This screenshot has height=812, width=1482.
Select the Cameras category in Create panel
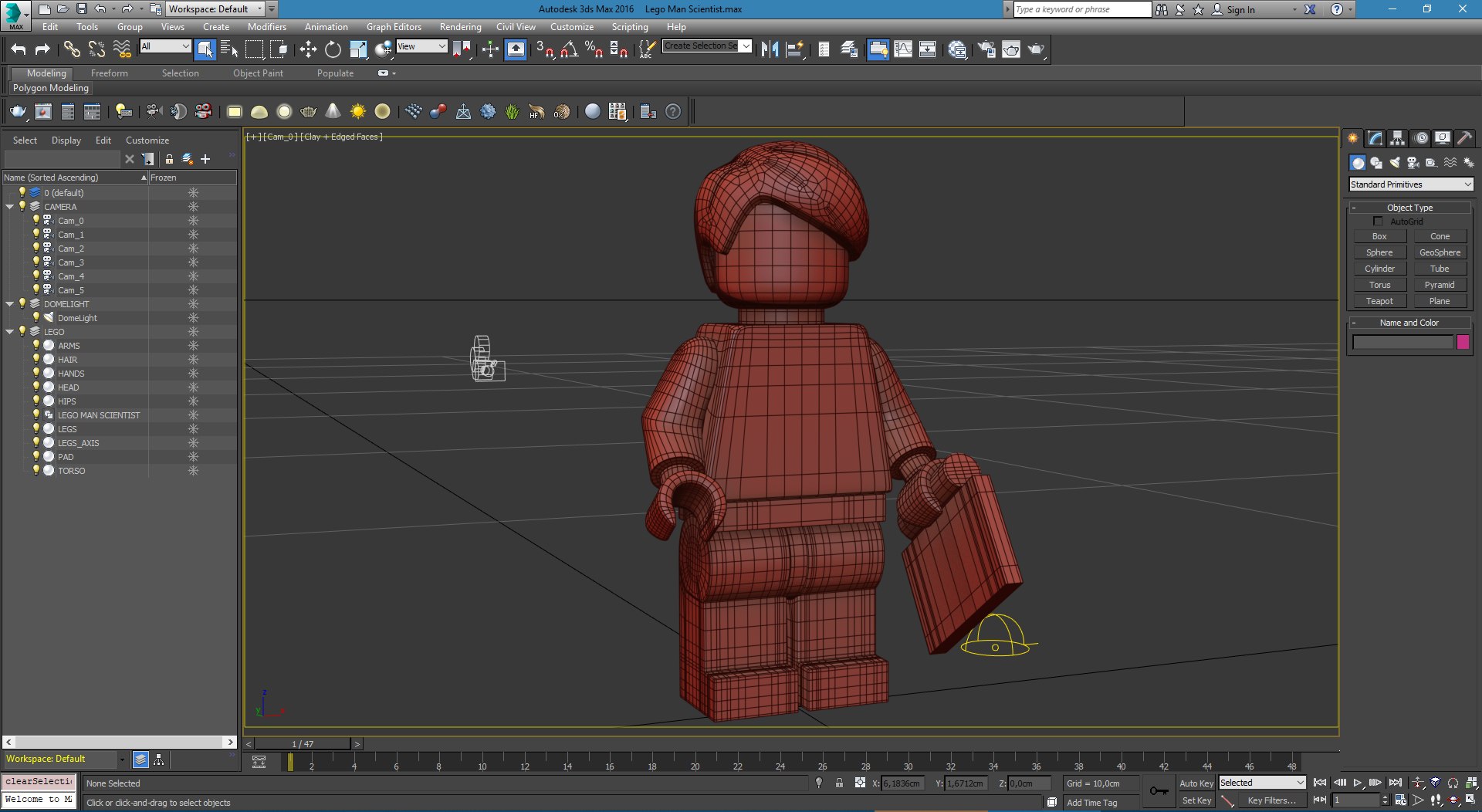pos(1413,163)
